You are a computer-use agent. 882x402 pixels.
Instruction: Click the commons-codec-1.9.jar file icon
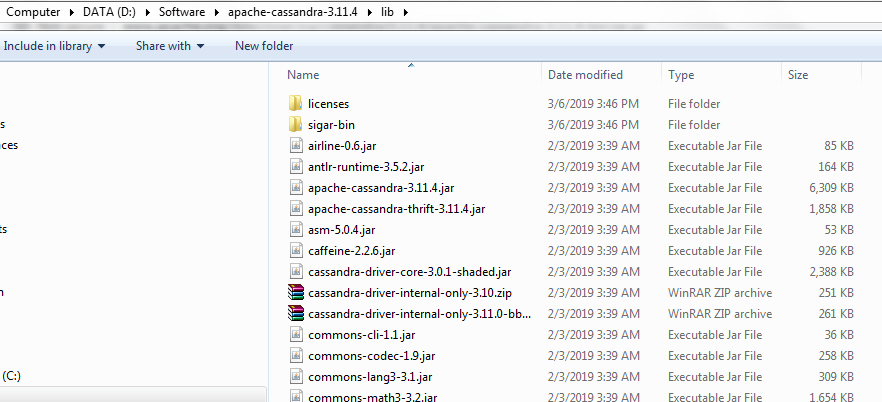point(296,355)
